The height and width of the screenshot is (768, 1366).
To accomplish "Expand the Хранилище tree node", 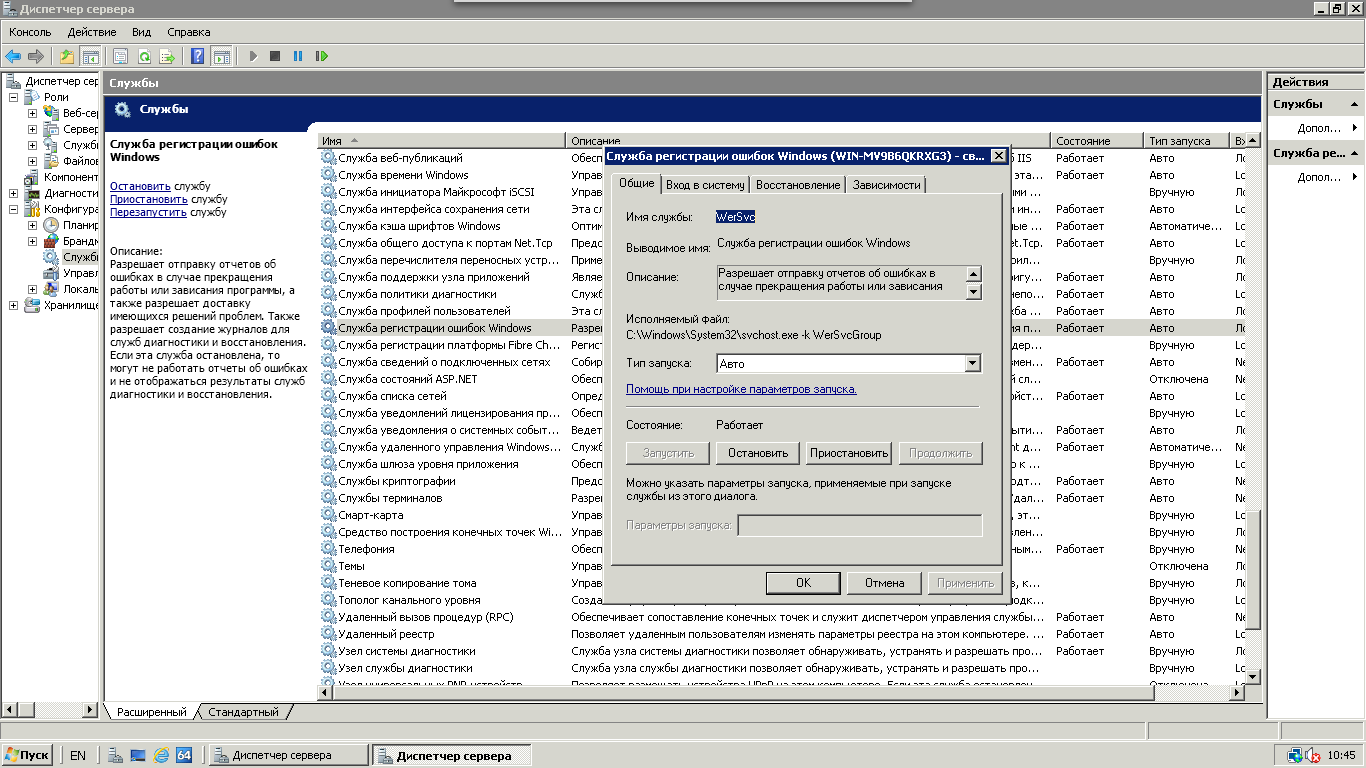I will [14, 305].
